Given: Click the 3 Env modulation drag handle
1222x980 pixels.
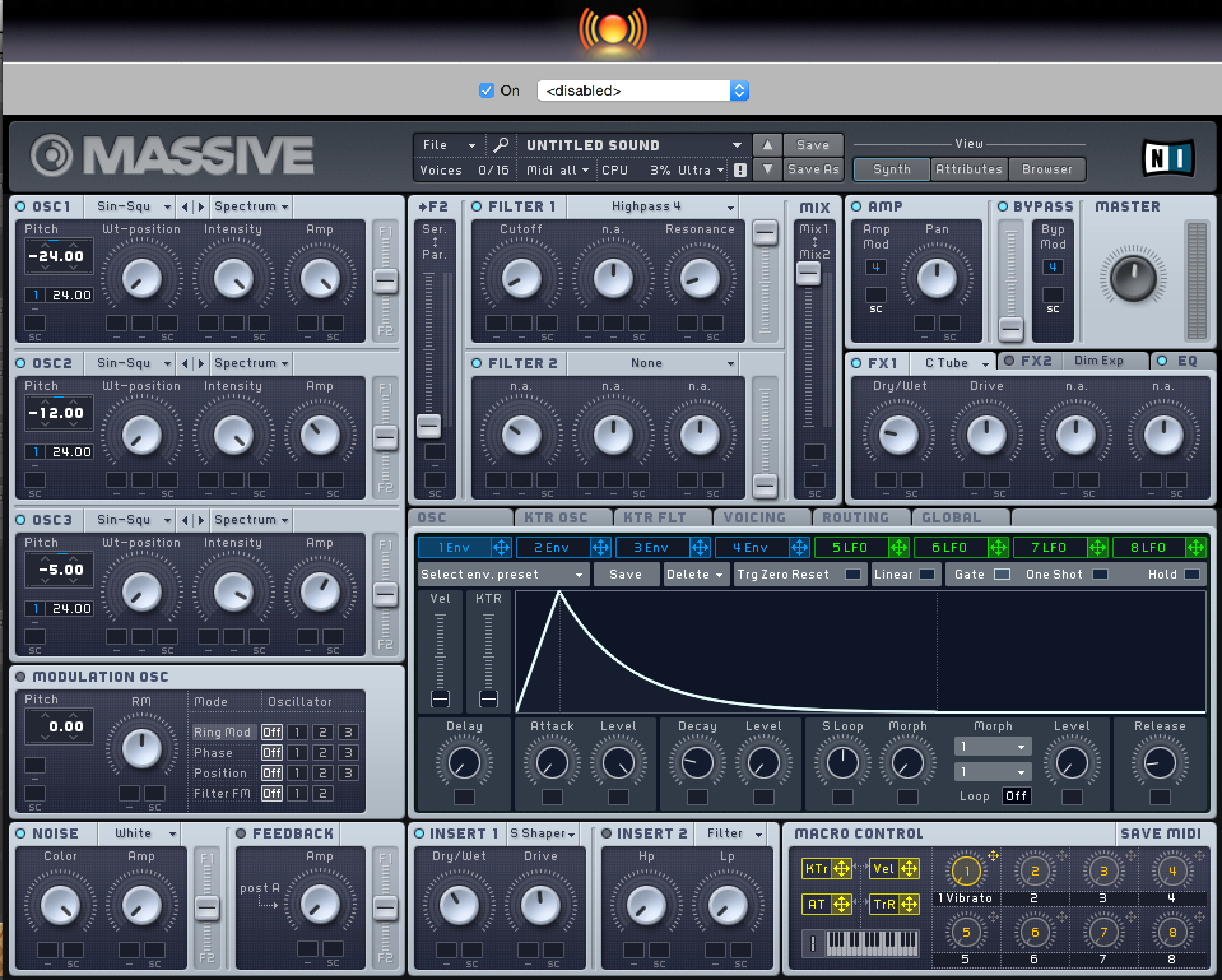Looking at the screenshot, I should click(700, 547).
